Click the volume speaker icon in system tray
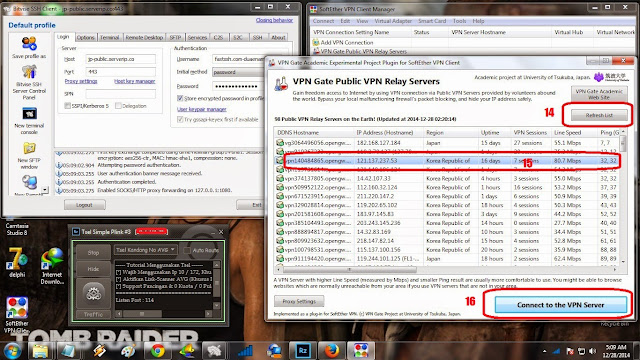The height and width of the screenshot is (360, 640). (592, 351)
